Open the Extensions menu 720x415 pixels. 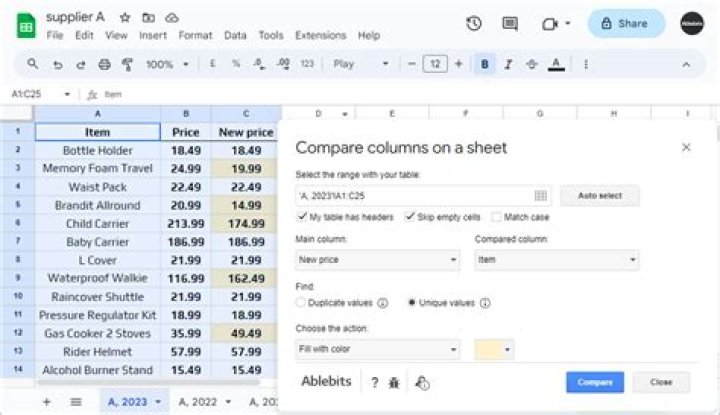click(320, 35)
